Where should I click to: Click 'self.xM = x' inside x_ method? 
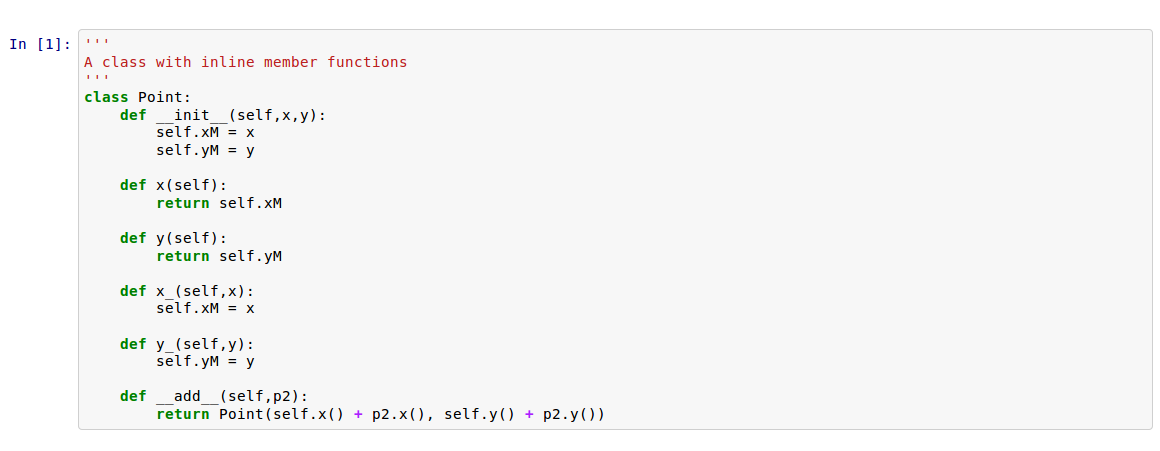click(205, 308)
